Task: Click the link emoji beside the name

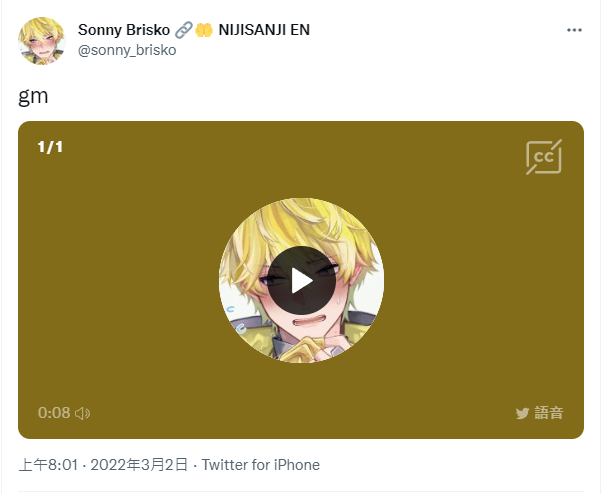Action: [x=183, y=30]
